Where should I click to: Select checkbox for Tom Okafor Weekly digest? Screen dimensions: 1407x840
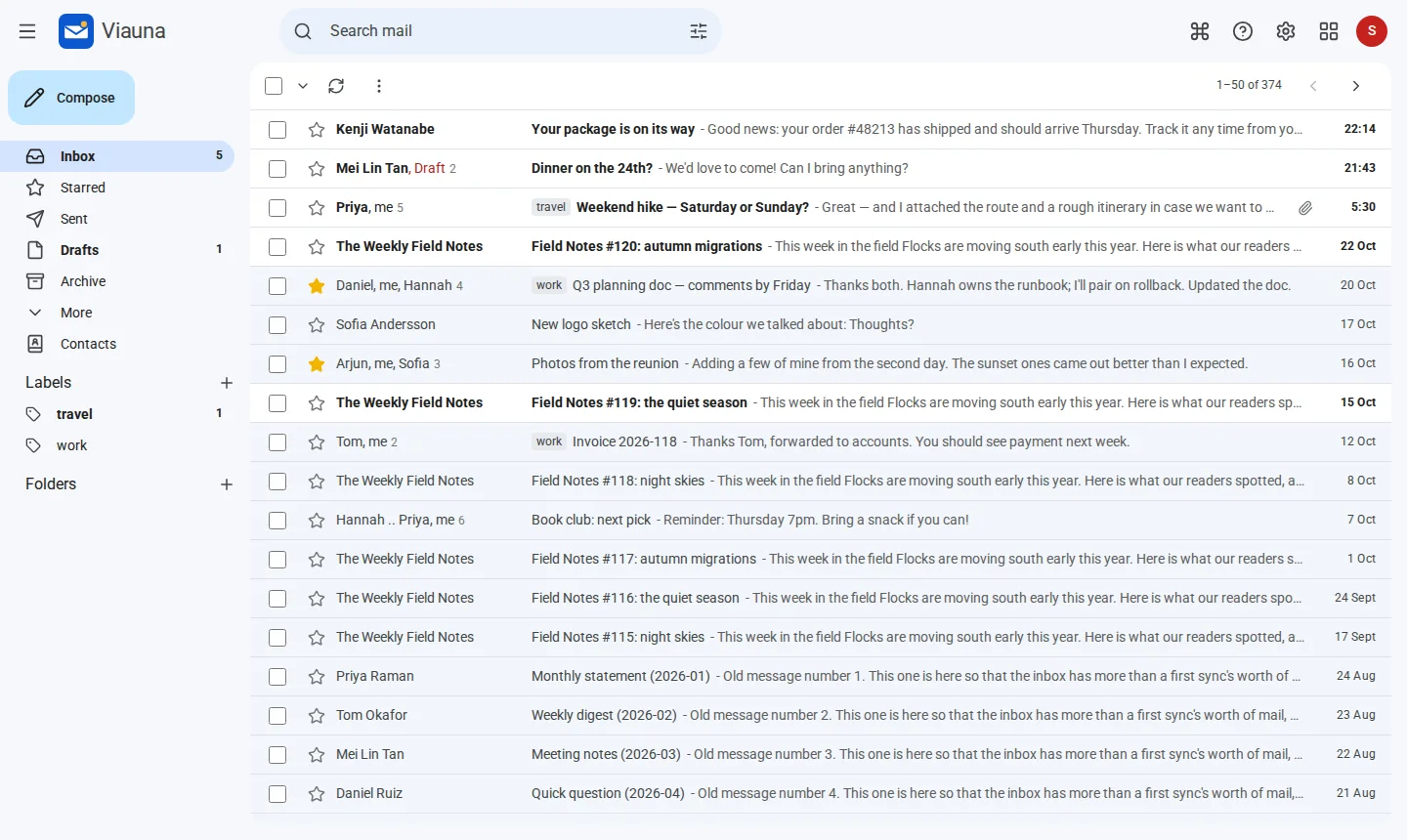click(277, 715)
